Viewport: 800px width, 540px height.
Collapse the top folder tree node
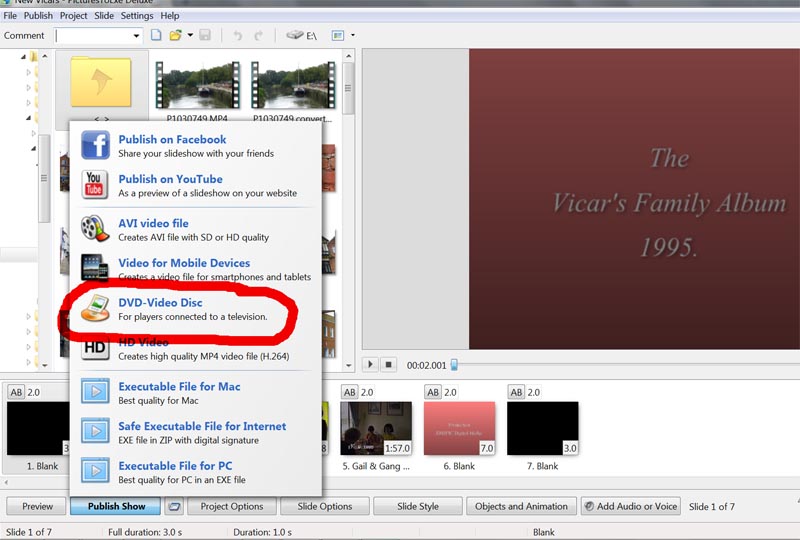23,57
